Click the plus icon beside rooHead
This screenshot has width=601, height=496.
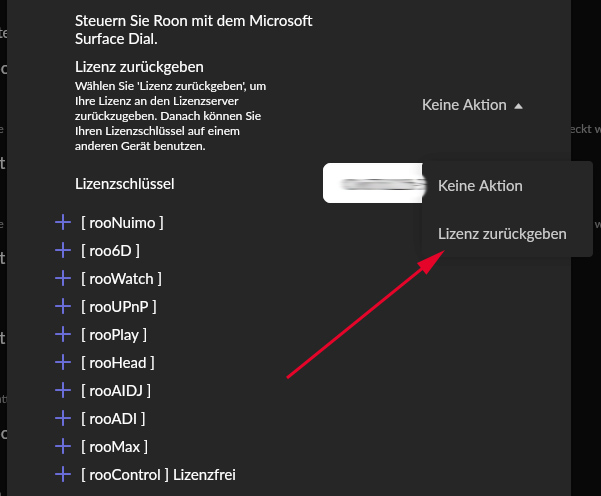(x=63, y=362)
